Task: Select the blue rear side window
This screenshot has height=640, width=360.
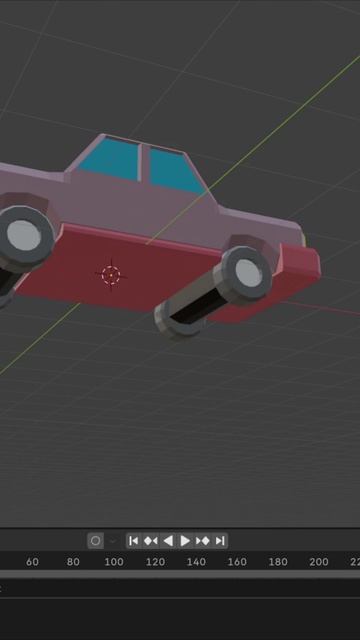Action: [x=110, y=159]
